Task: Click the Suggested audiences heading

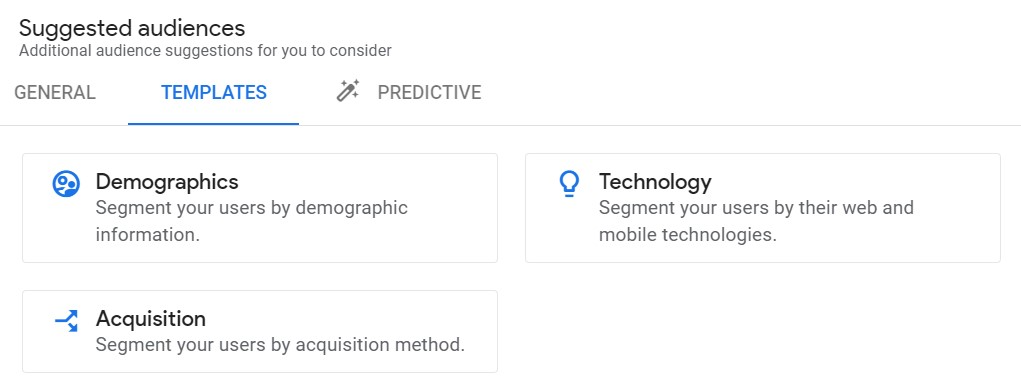Action: click(132, 28)
